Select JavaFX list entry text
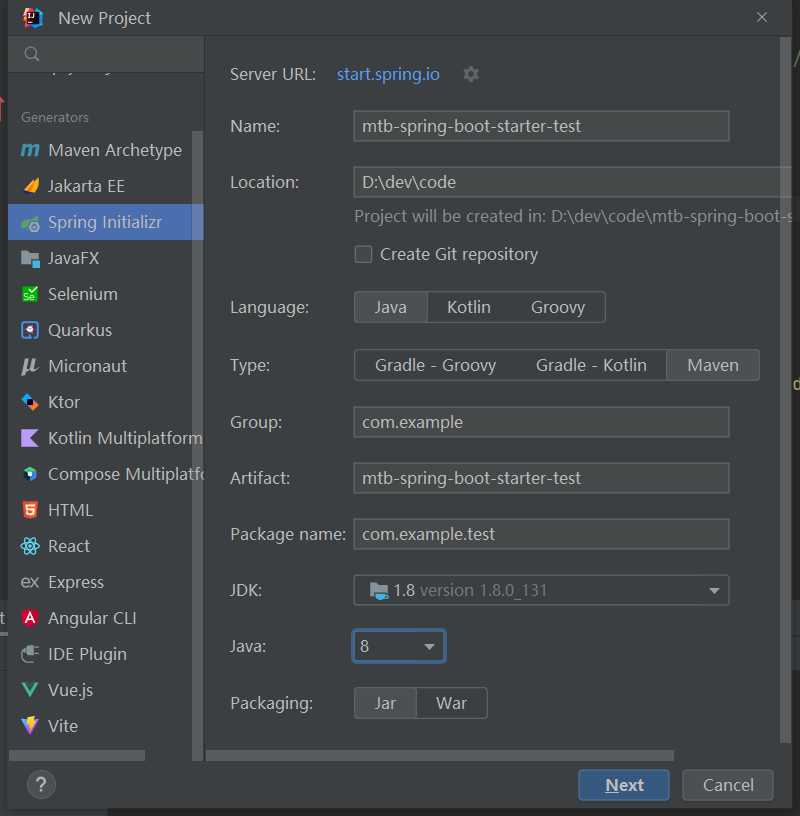Viewport: 800px width, 816px height. [x=73, y=259]
